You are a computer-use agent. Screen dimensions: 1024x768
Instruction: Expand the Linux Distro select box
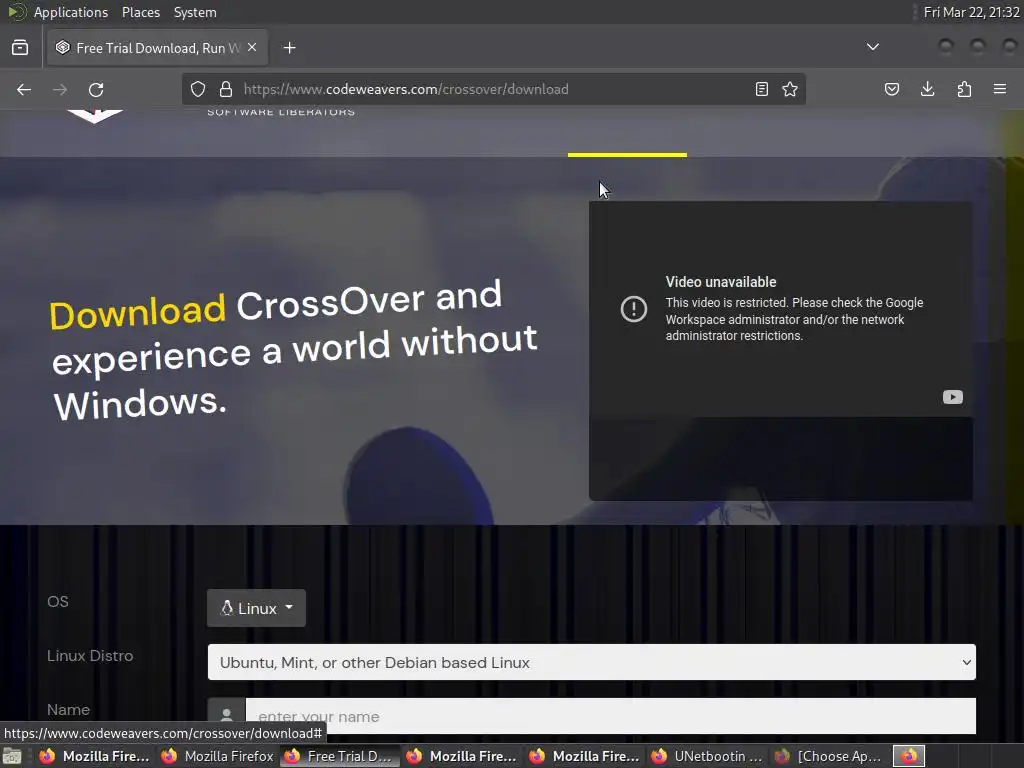click(592, 662)
